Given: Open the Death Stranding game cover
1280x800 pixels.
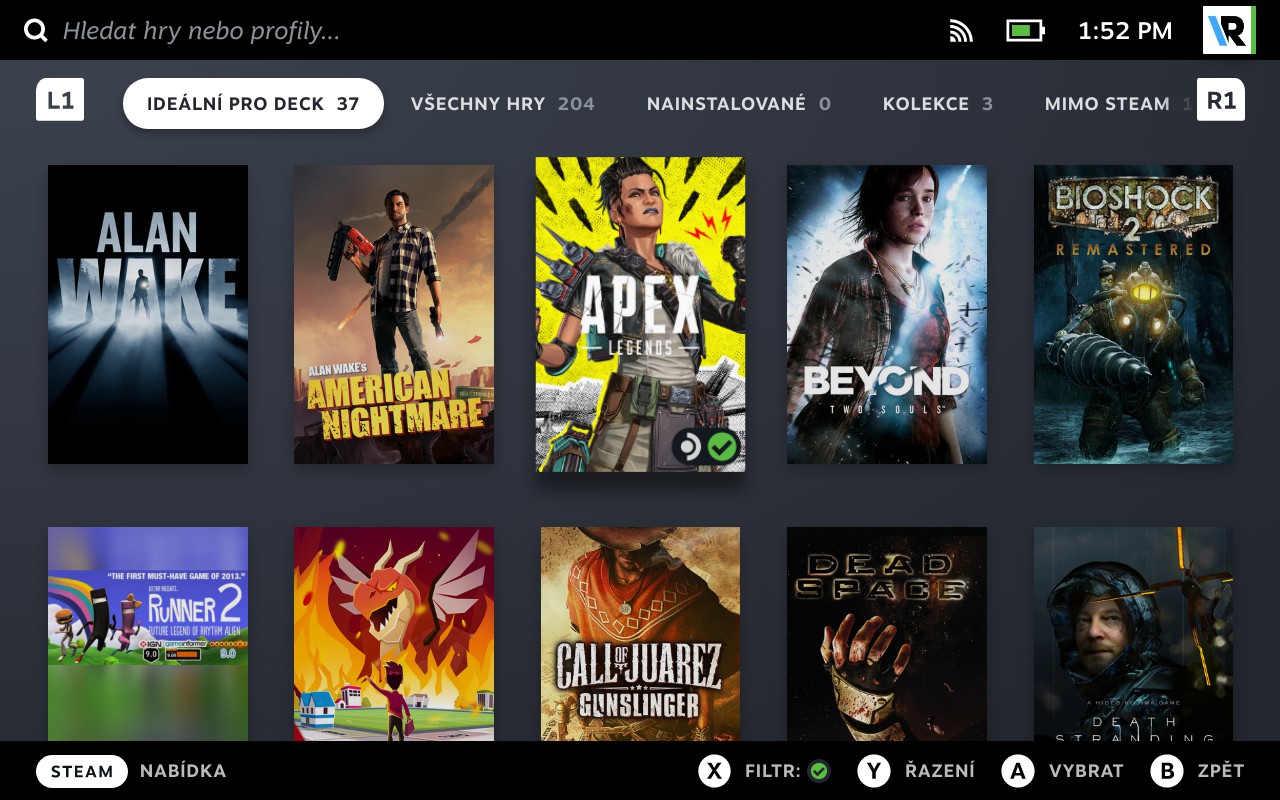Looking at the screenshot, I should tap(1133, 634).
